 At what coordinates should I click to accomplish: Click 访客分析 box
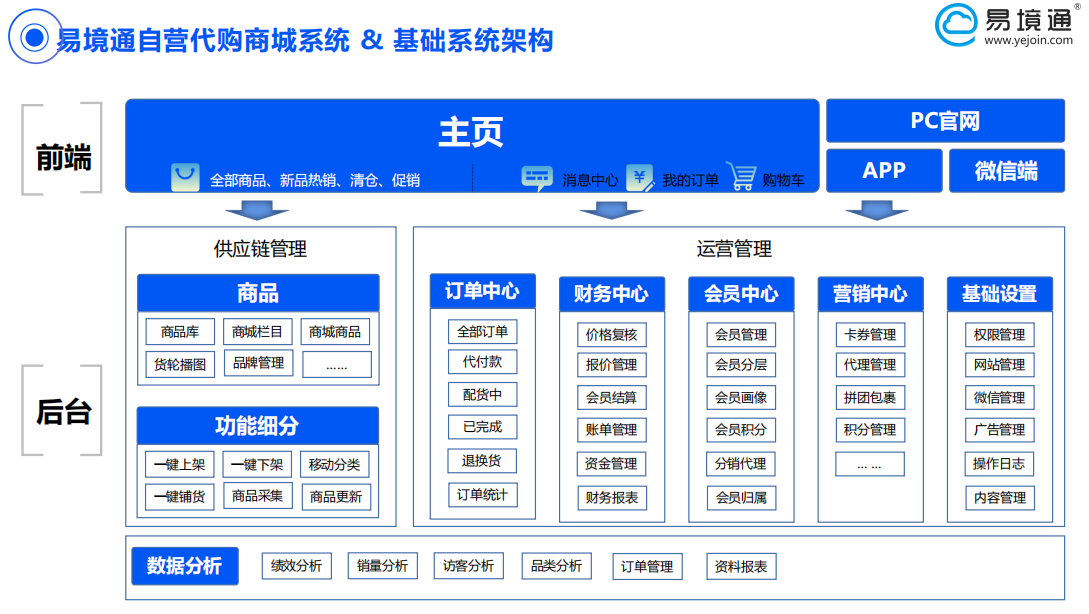click(469, 566)
